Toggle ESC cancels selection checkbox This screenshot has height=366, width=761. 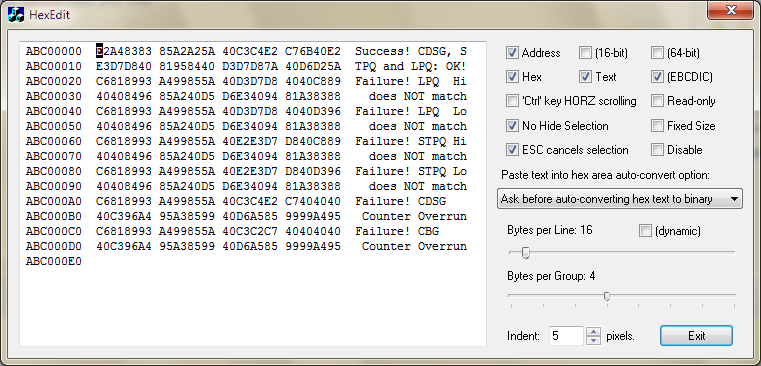click(512, 150)
